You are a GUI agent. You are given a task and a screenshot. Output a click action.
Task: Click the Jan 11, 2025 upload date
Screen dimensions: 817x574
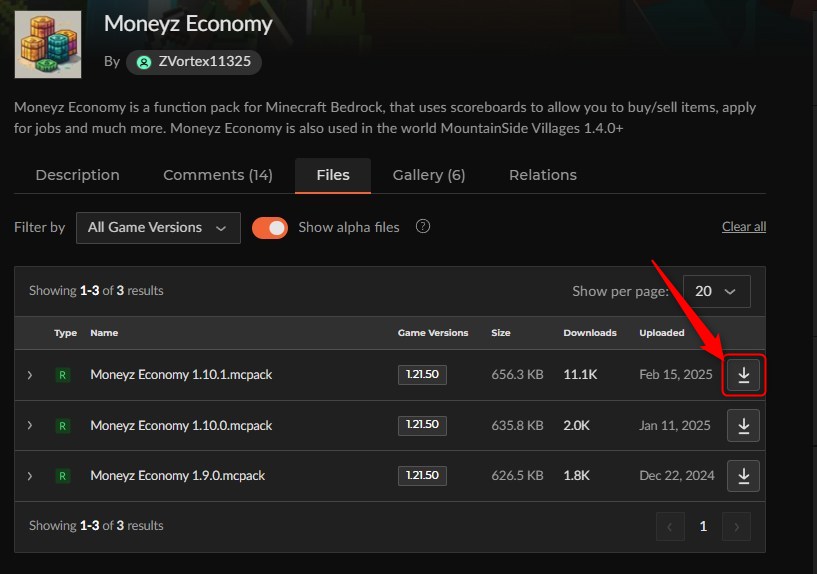[675, 426]
